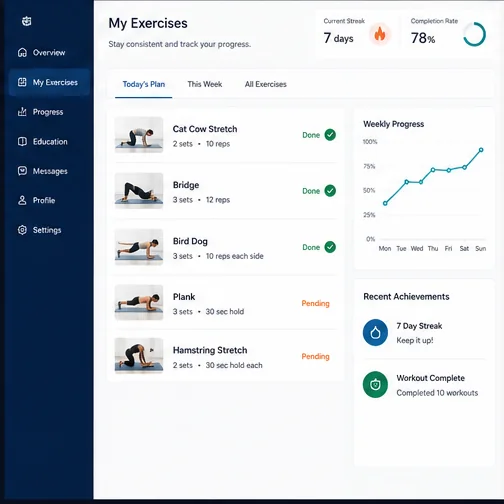Select My Exercises in the sidebar
The height and width of the screenshot is (504, 504).
(49, 82)
